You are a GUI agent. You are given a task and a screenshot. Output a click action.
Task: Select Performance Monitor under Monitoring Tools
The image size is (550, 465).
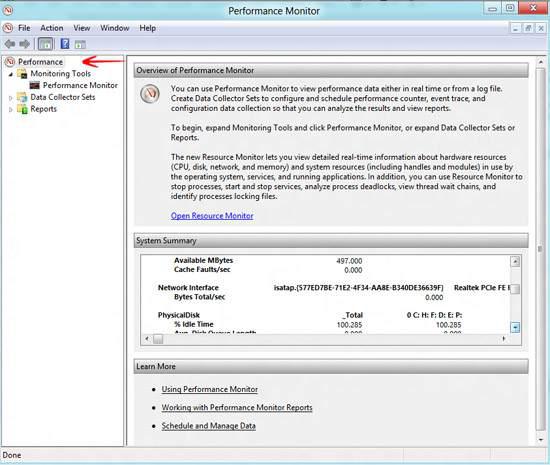[80, 85]
